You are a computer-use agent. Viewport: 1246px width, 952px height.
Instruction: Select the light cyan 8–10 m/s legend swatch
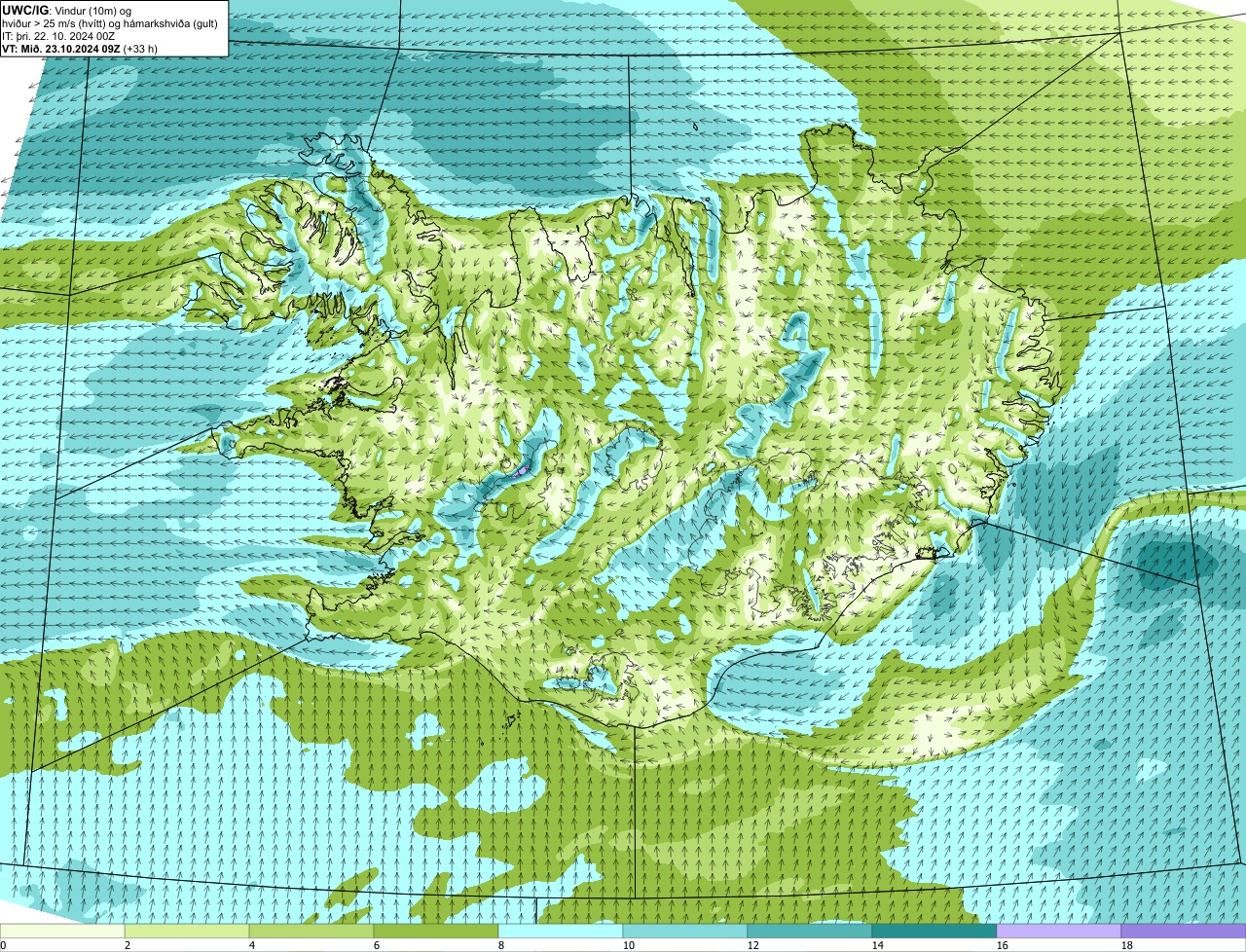pyautogui.click(x=561, y=932)
